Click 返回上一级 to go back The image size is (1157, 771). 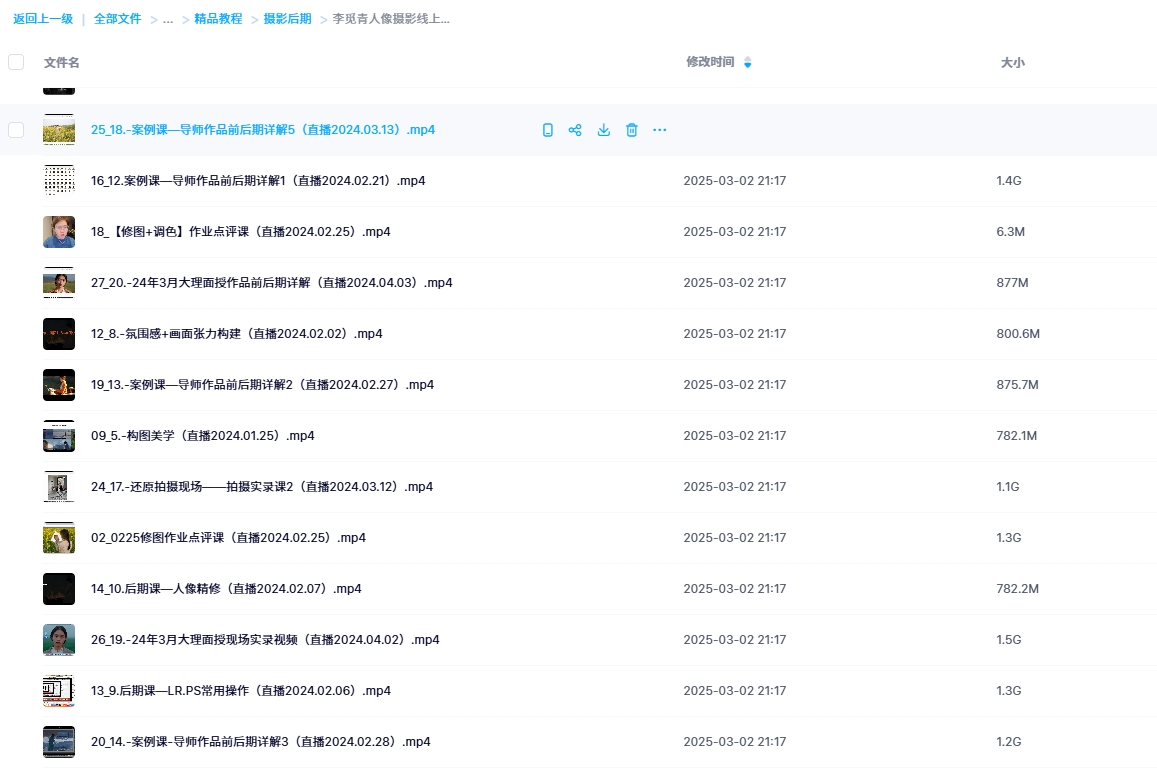pyautogui.click(x=43, y=18)
